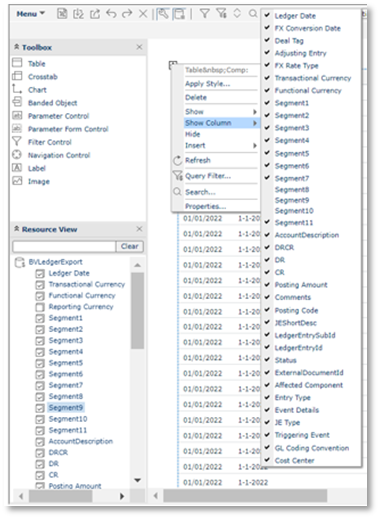Uncheck Transactional Currency in Resource View

pos(40,285)
